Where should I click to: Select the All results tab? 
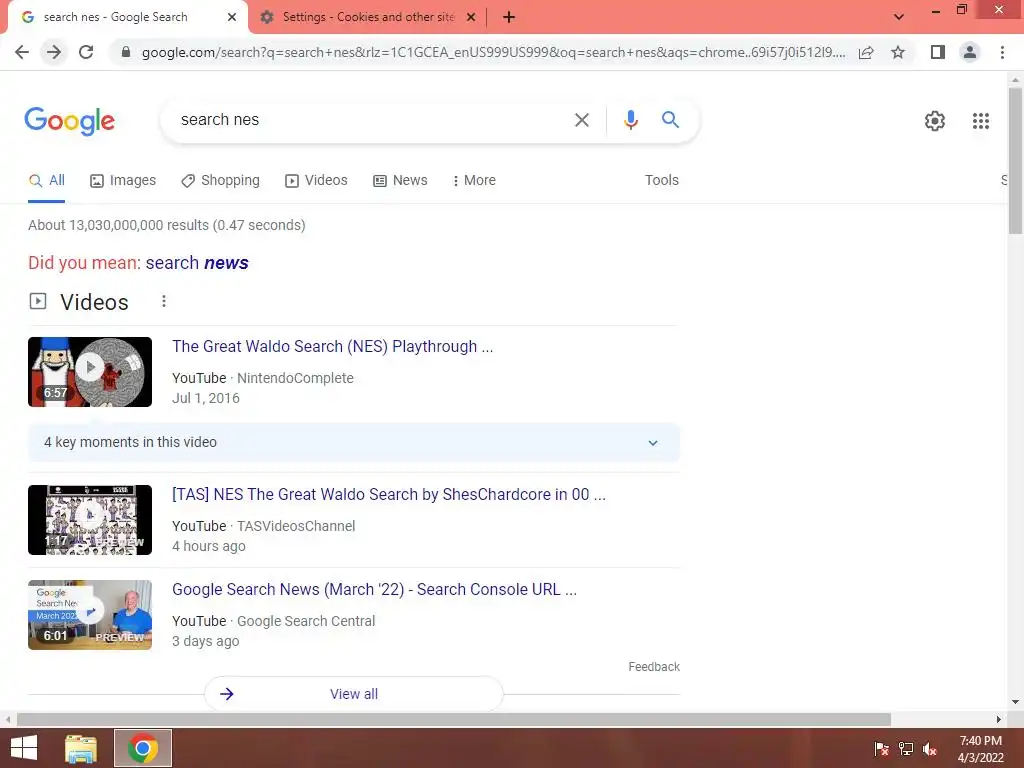[46, 181]
